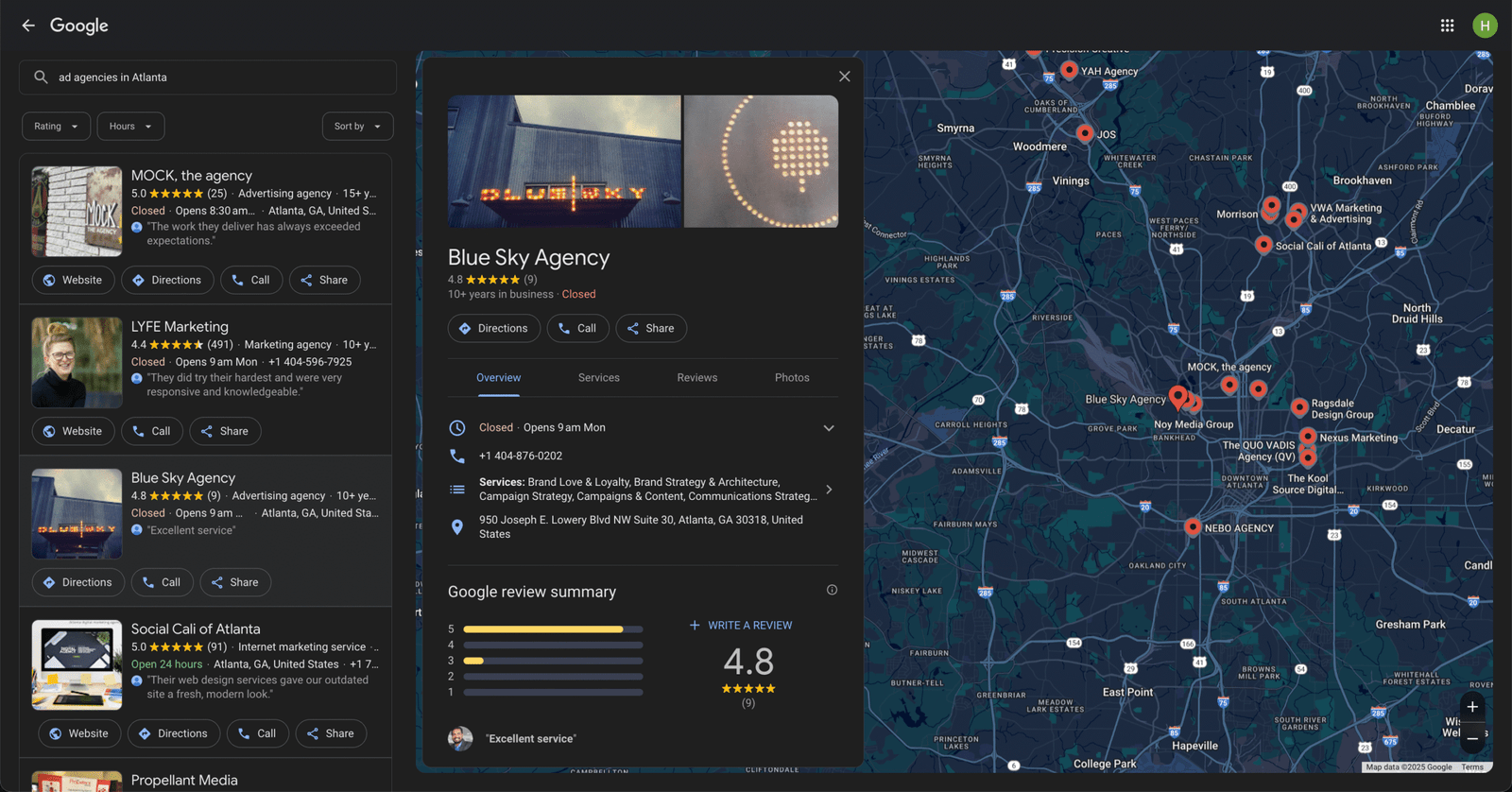This screenshot has width=1512, height=792.
Task: Open the 'Excellent service' review snippet
Action: (x=530, y=739)
